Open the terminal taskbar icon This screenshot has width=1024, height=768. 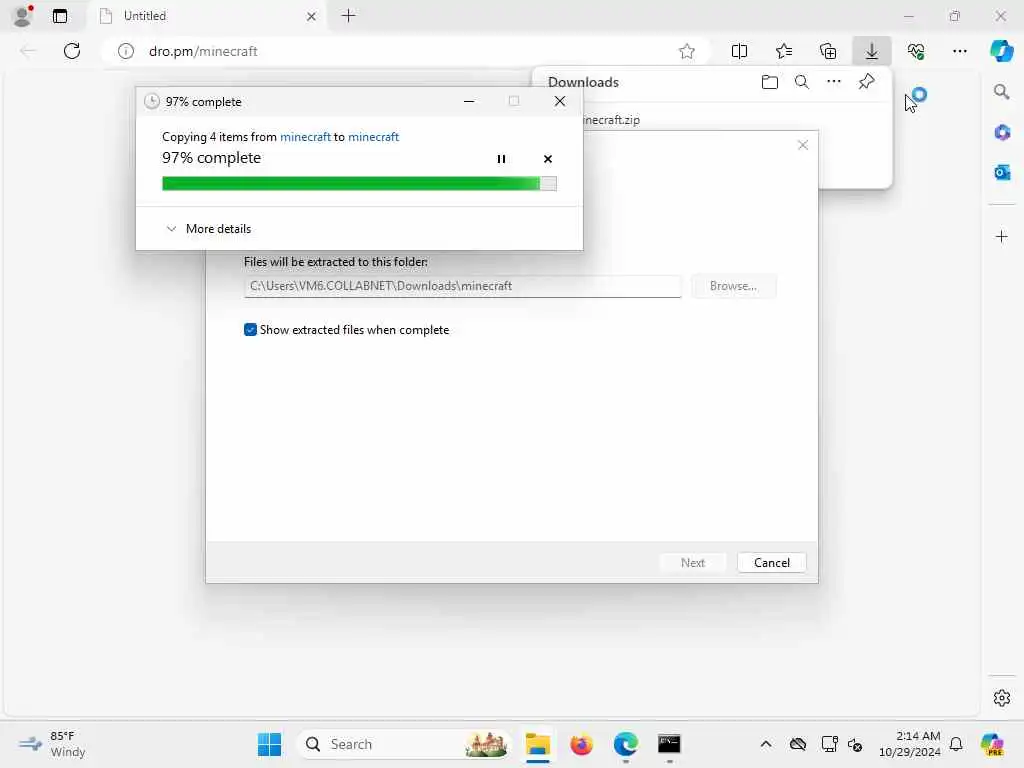tap(669, 744)
